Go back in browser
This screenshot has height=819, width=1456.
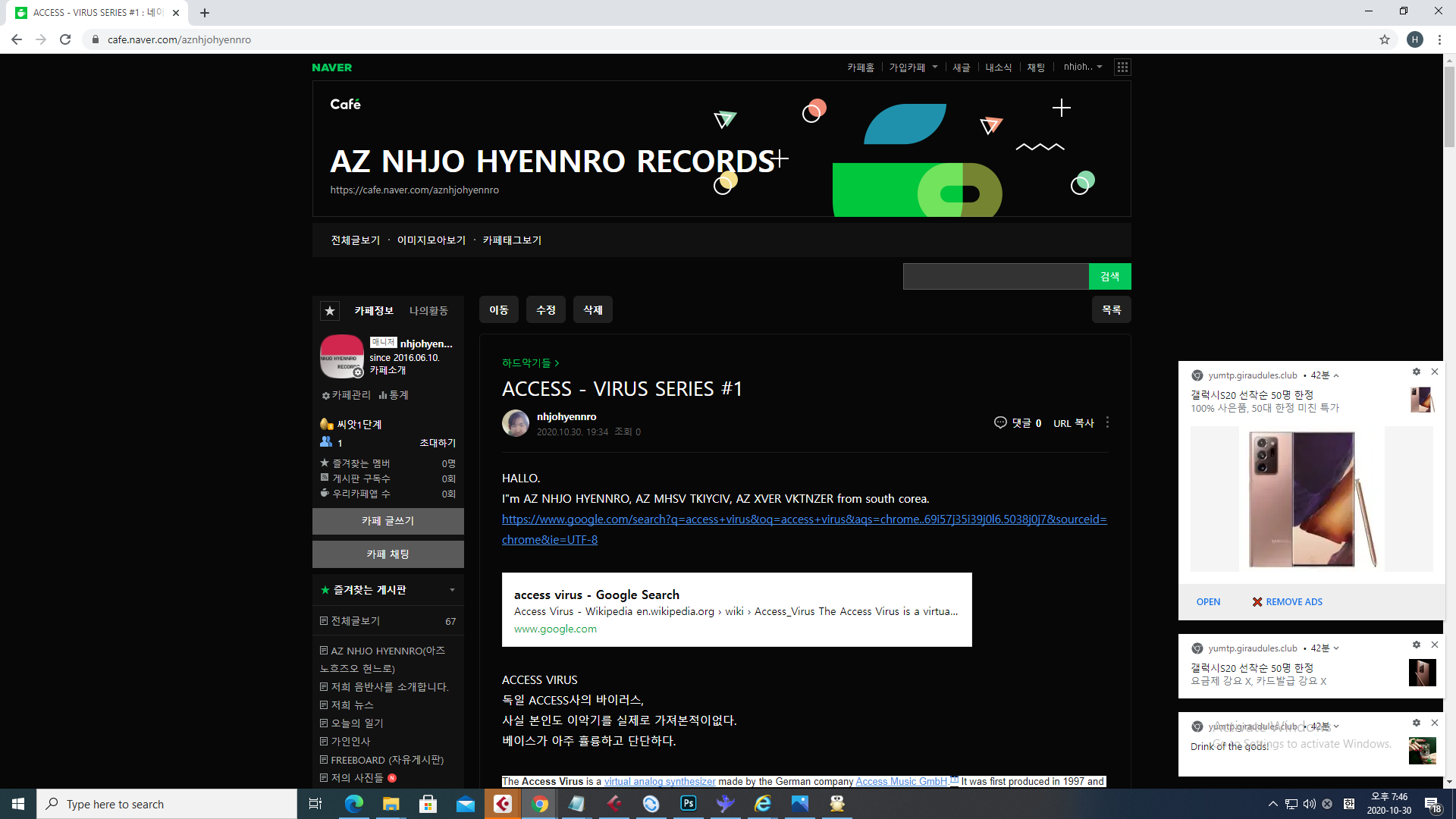[x=17, y=39]
